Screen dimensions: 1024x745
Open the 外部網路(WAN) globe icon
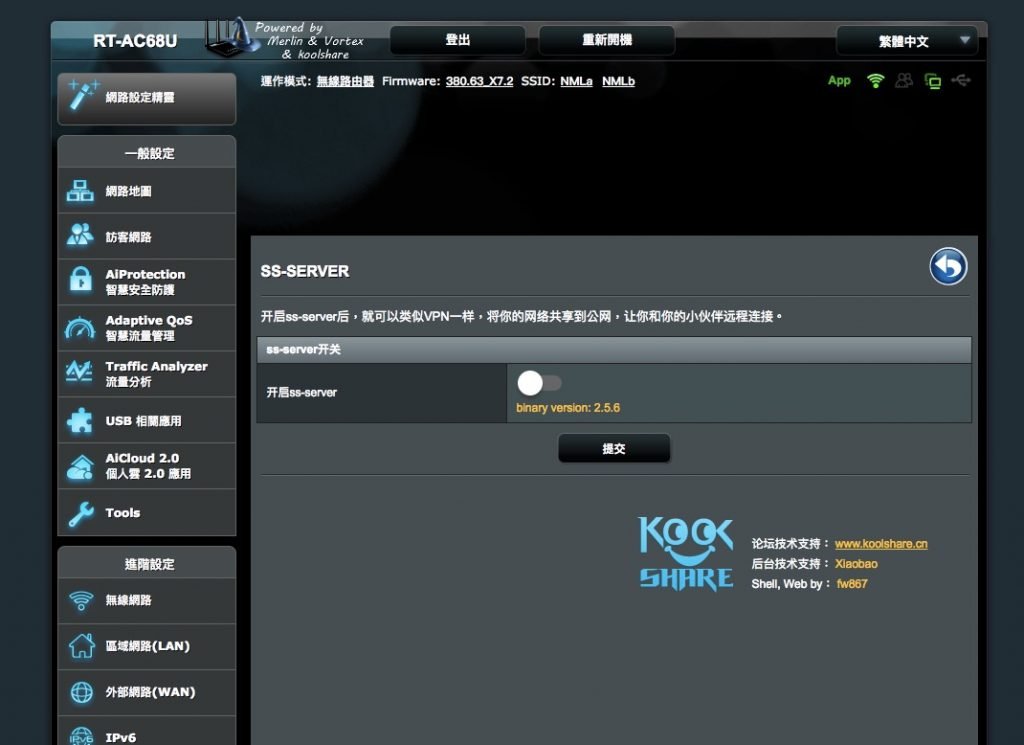[82, 692]
